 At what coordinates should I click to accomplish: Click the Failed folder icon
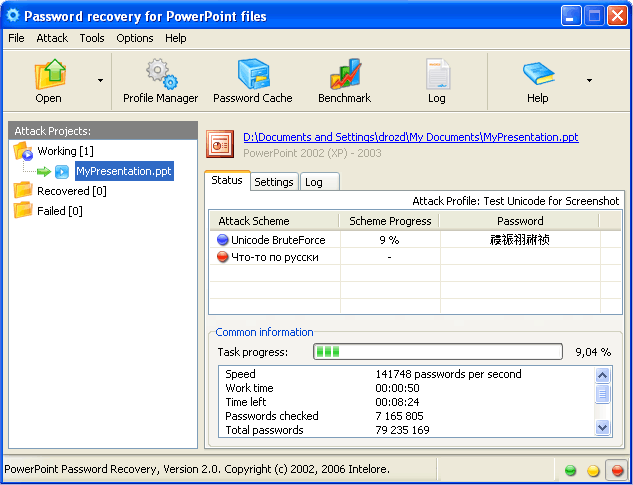click(x=23, y=210)
